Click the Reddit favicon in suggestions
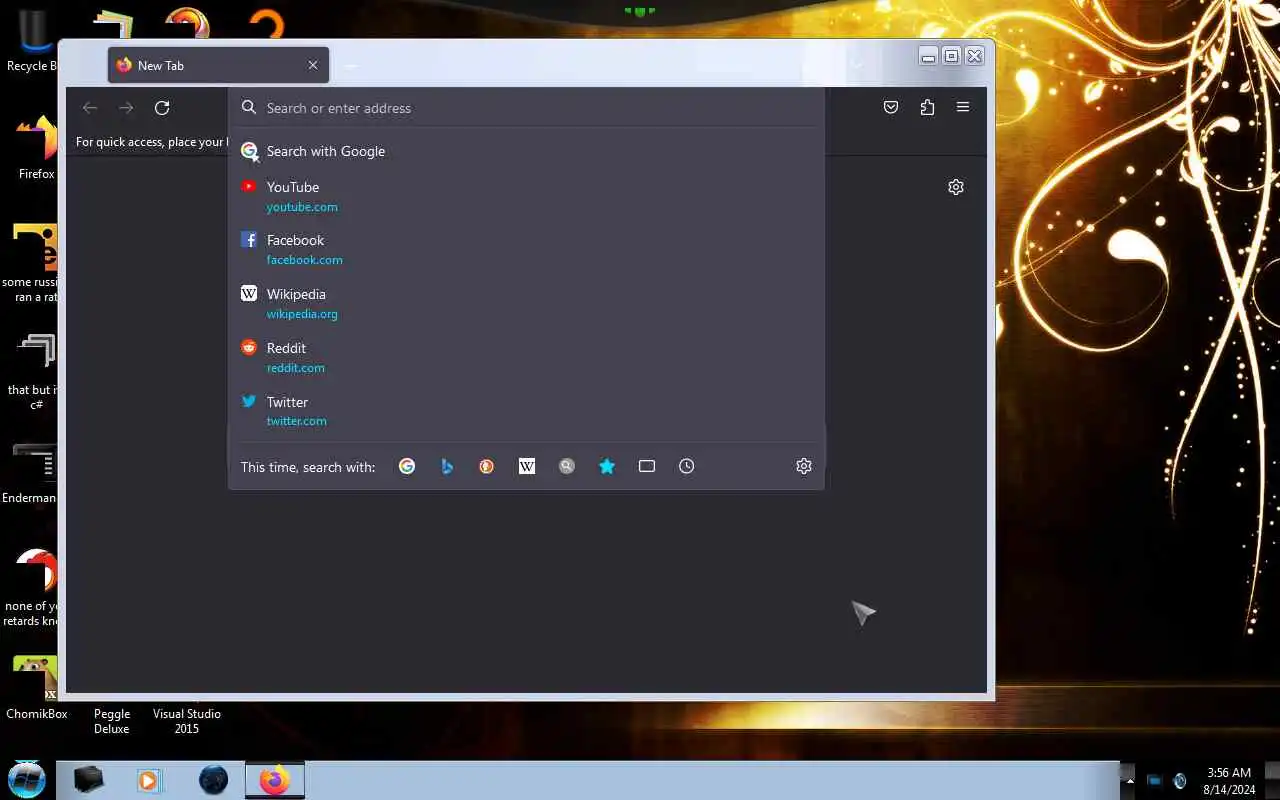The image size is (1280, 800). coord(249,347)
